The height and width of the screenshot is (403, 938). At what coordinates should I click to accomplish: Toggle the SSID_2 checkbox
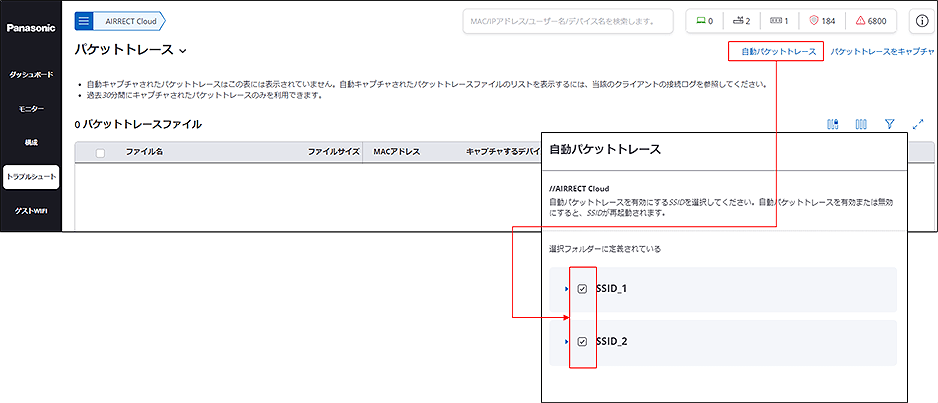tap(582, 341)
